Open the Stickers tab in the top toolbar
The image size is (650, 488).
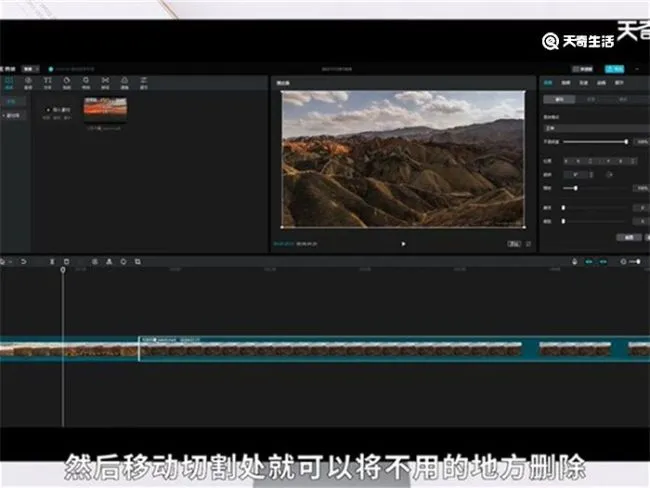(x=67, y=83)
